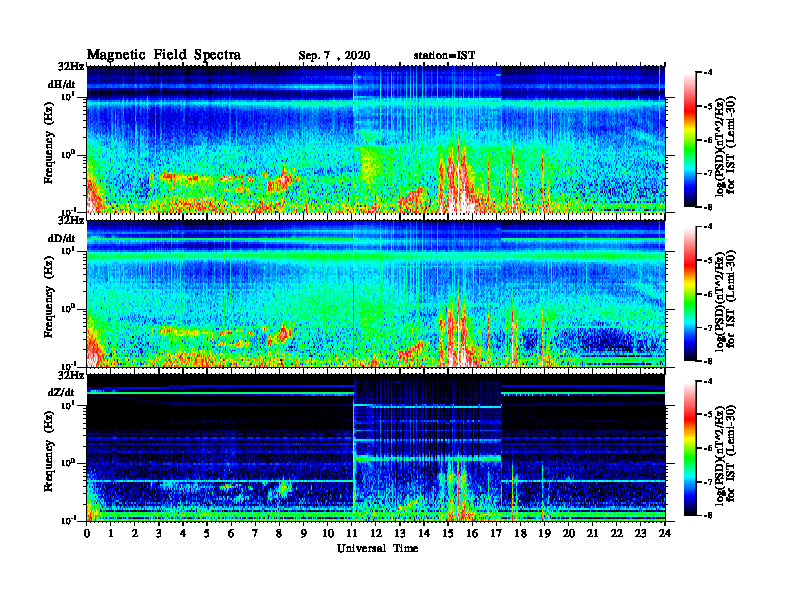Click the "station=IST" label
The image size is (792, 612).
[444, 56]
